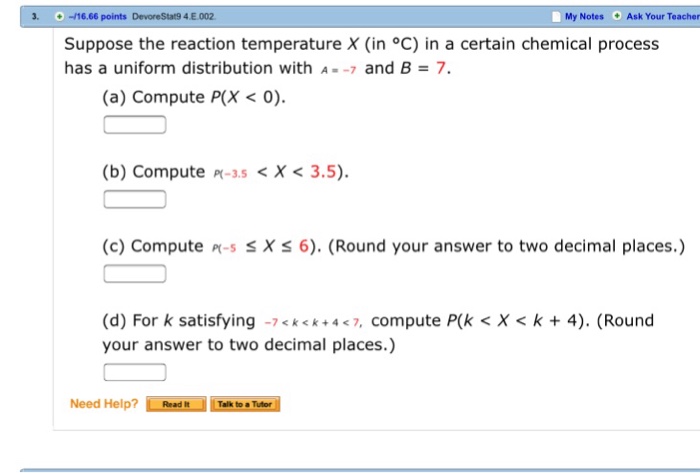Select the answer field under part (c)
This screenshot has width=700, height=473.
coord(135,274)
